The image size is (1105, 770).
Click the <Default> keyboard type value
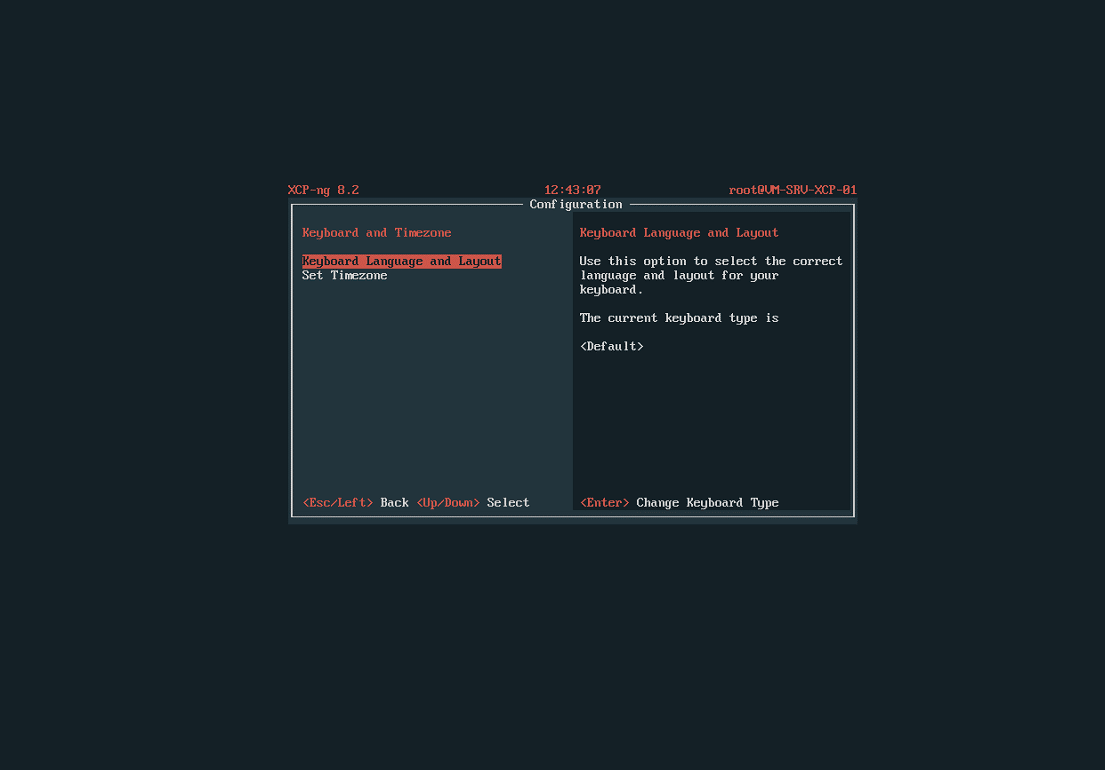(x=611, y=346)
